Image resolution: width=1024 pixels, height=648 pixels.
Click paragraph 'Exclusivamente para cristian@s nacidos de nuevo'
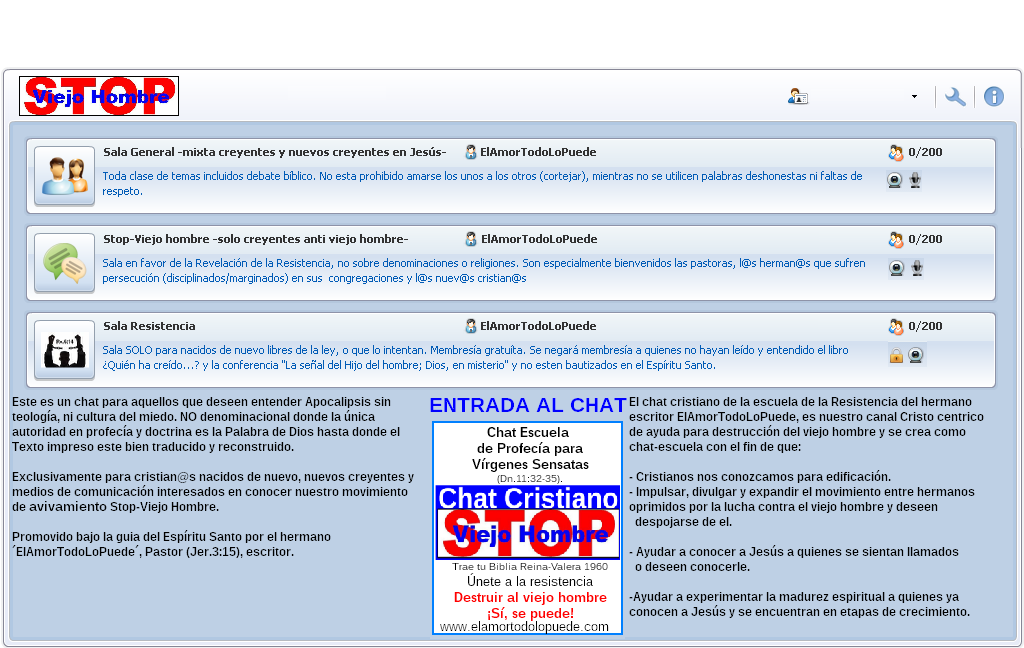click(213, 492)
